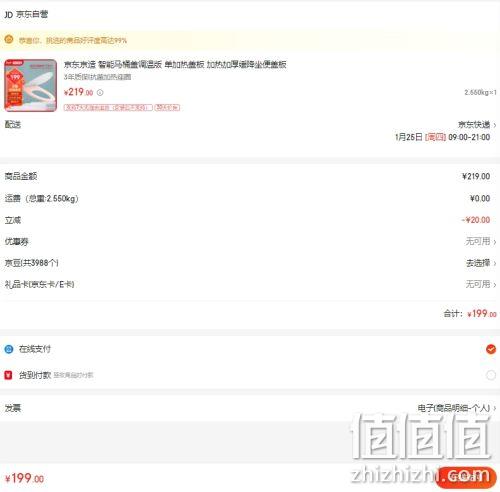Open 京豆 去选择 chevron

tap(495, 263)
